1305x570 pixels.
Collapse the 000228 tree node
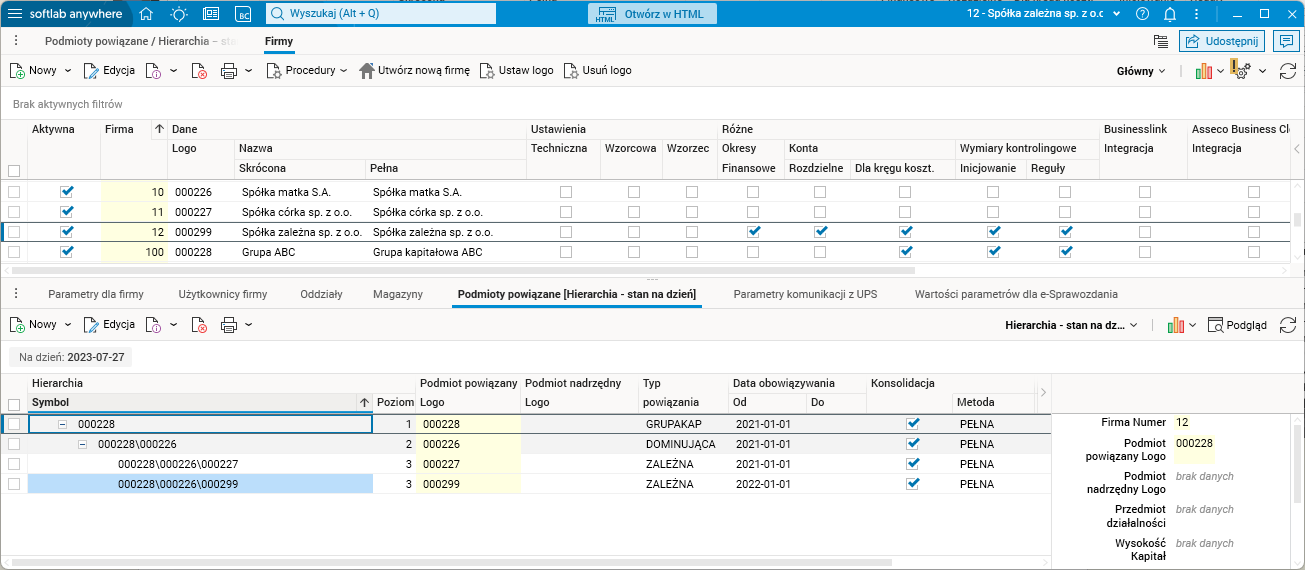pyautogui.click(x=62, y=424)
